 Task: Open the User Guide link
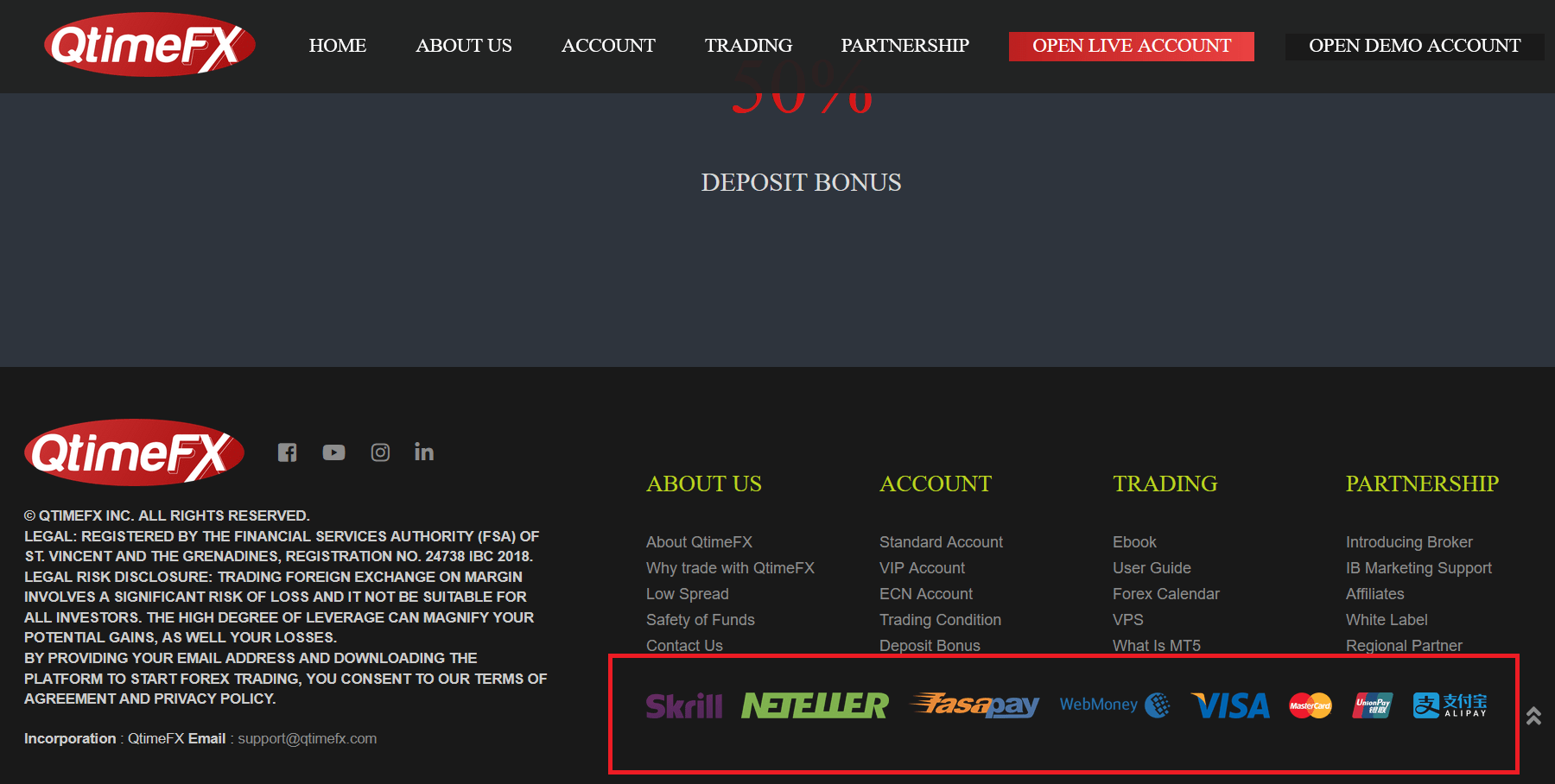tap(1152, 568)
